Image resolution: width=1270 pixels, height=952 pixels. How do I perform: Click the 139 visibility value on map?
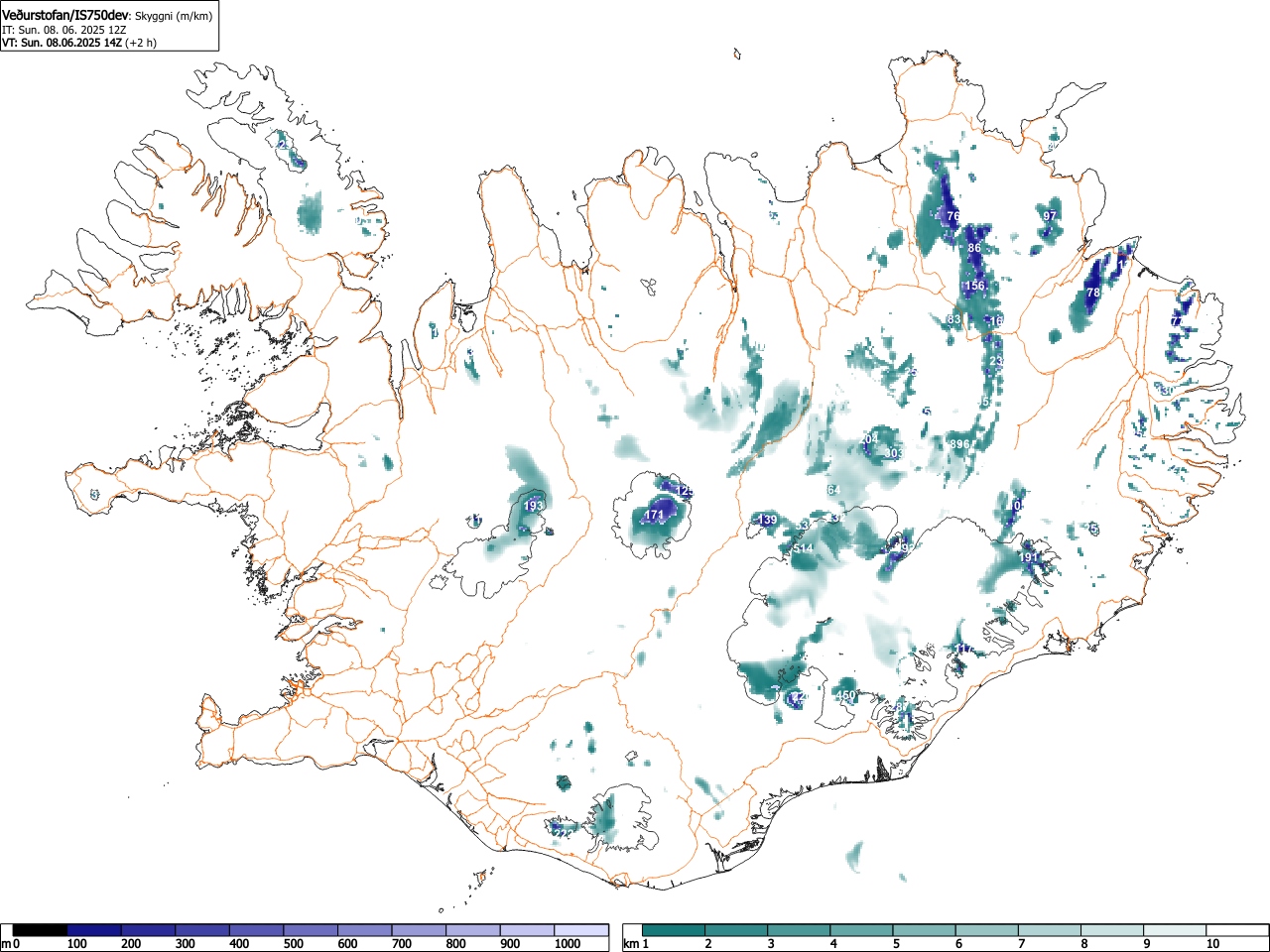[x=768, y=520]
